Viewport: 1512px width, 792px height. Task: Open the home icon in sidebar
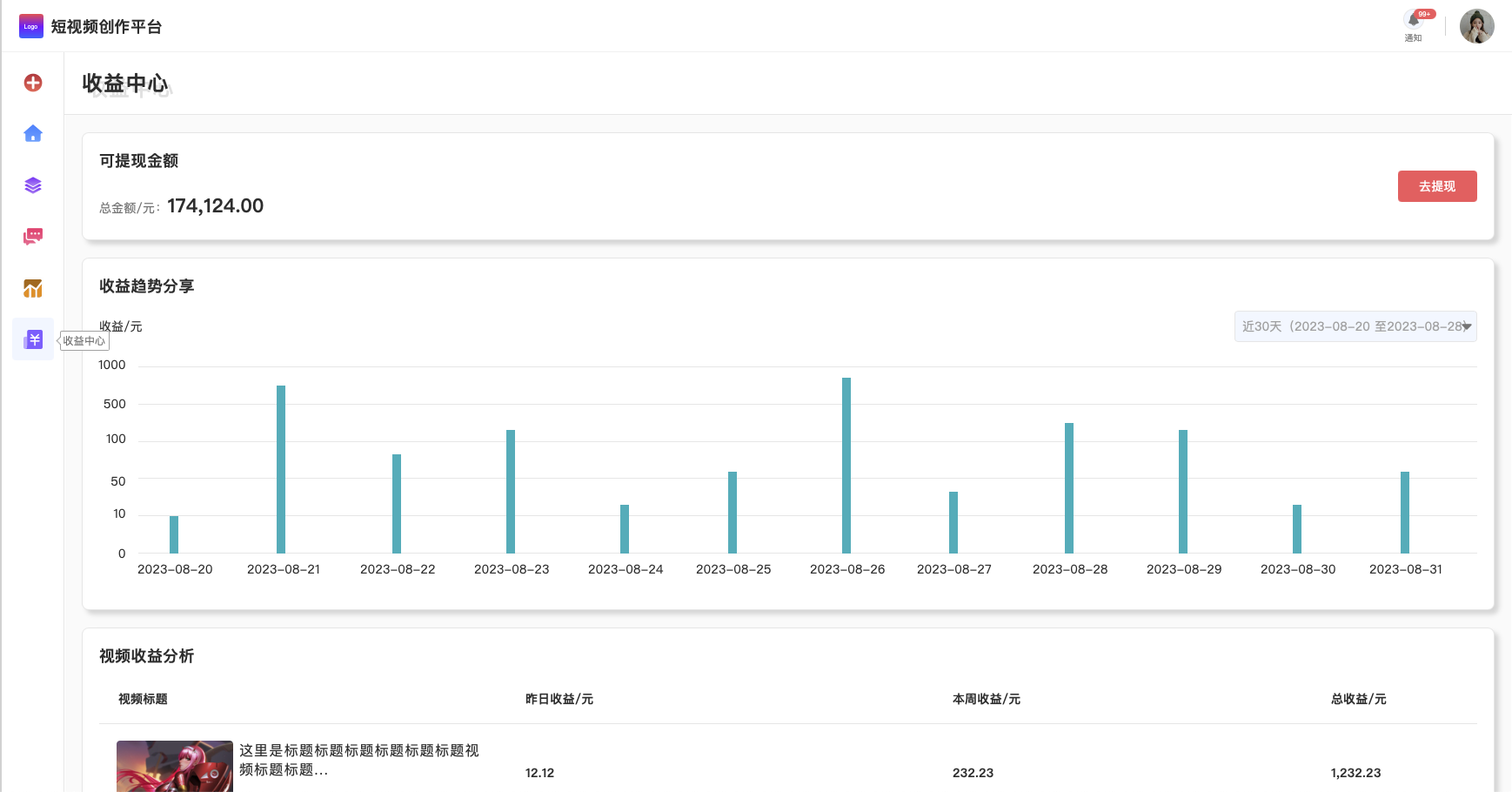[33, 133]
